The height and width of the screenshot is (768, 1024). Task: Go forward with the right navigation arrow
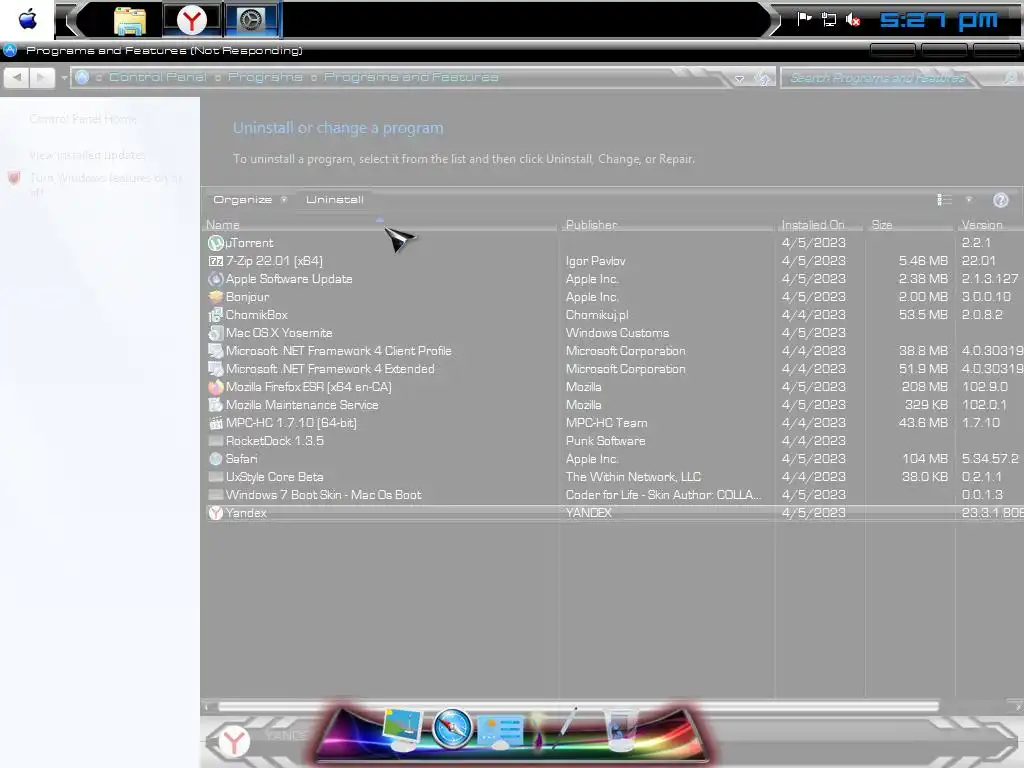point(41,77)
